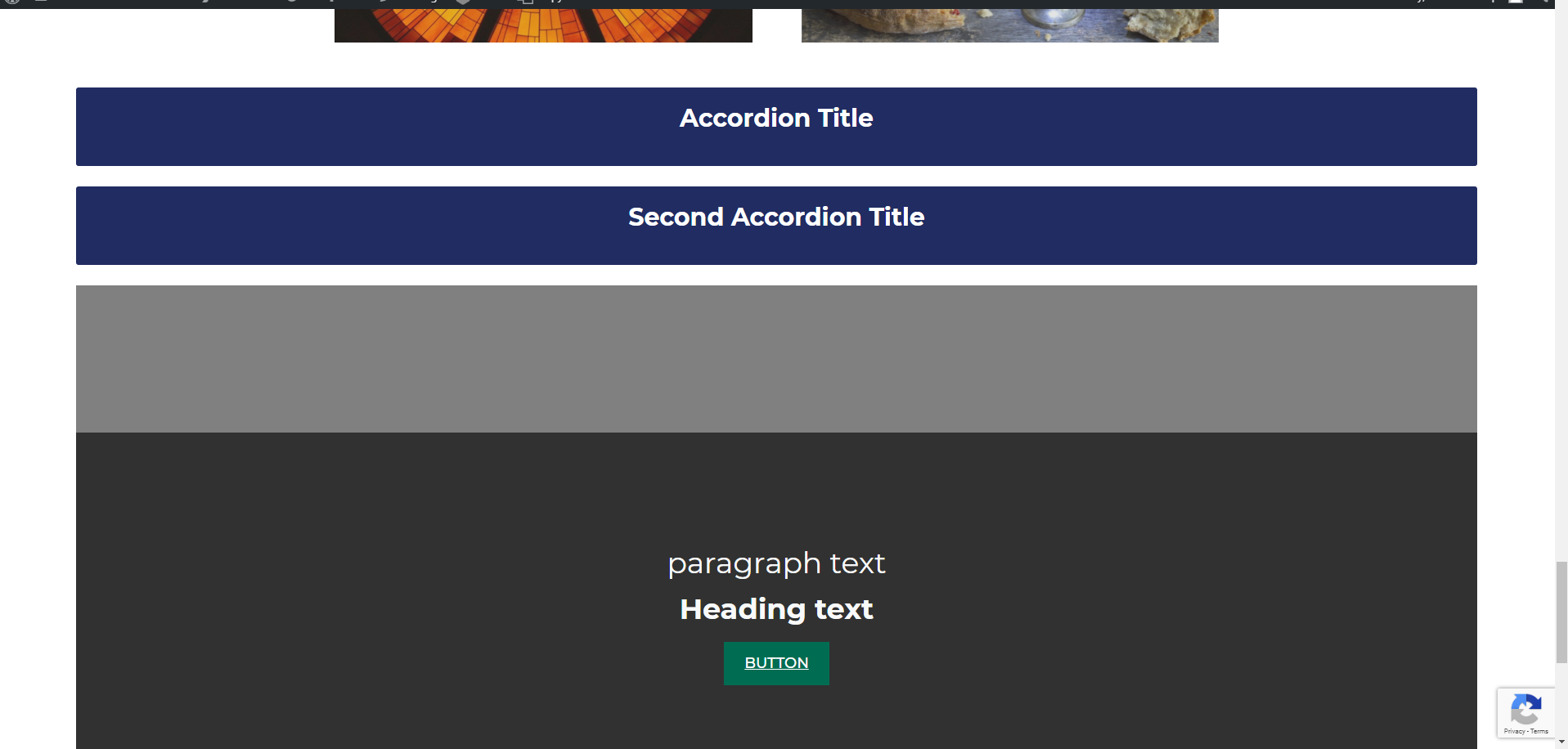Image resolution: width=1568 pixels, height=749 pixels.
Task: Click the green BUTTON link
Action: 775,663
